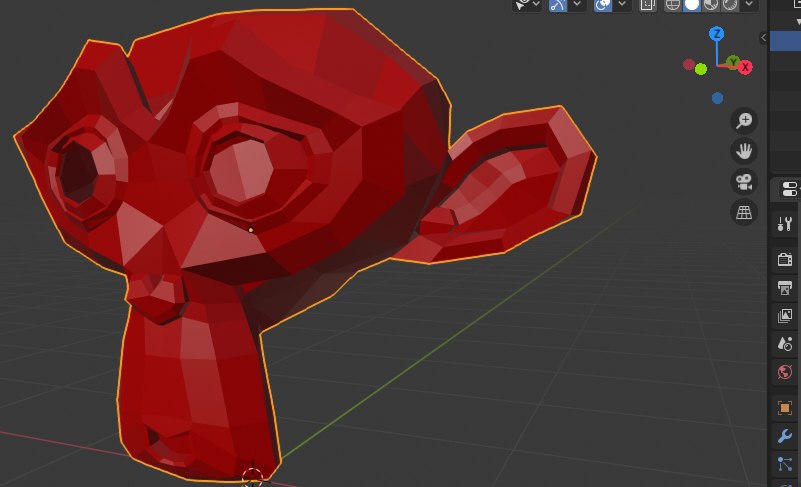Click the Move view hand icon
The image size is (801, 487).
[744, 151]
